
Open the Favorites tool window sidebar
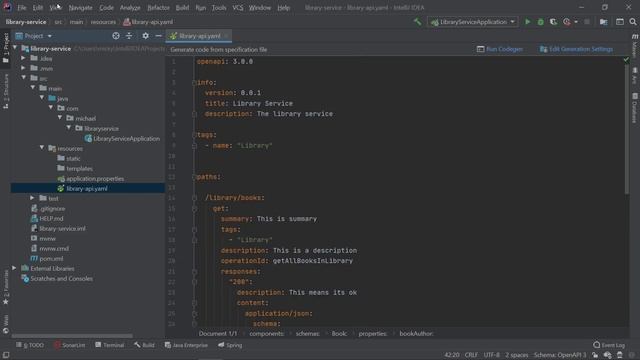click(6, 288)
